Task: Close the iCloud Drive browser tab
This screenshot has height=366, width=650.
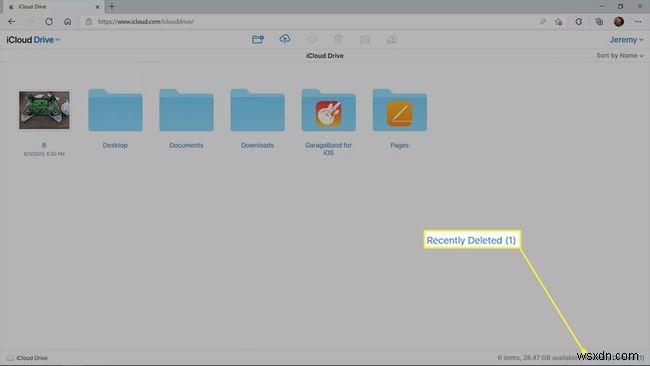Action: [x=98, y=7]
